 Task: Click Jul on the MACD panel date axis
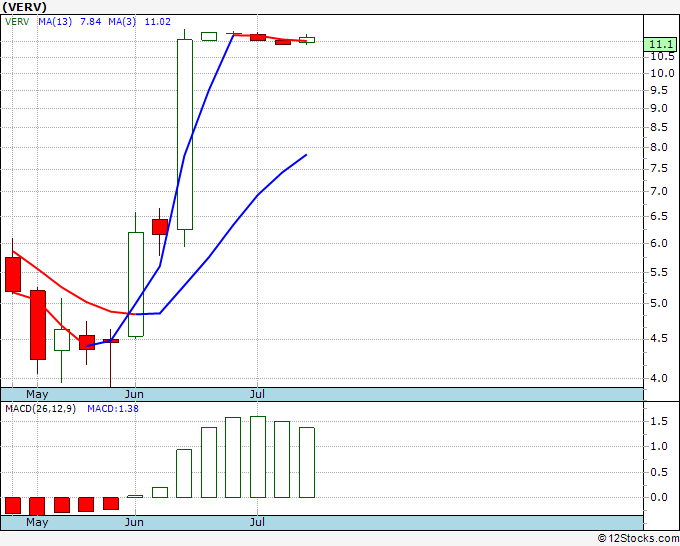tap(257, 523)
